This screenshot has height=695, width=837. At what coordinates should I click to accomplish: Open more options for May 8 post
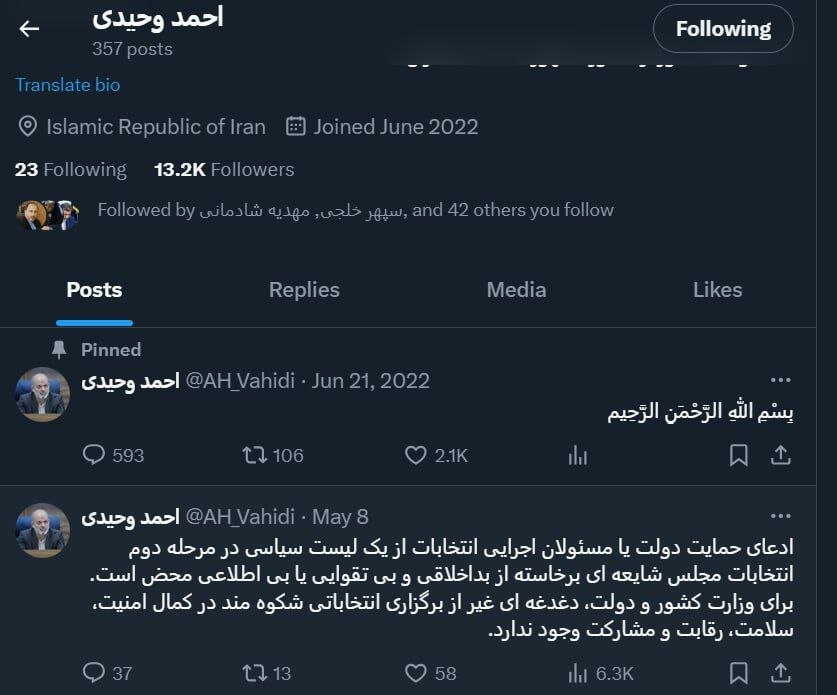[x=781, y=516]
